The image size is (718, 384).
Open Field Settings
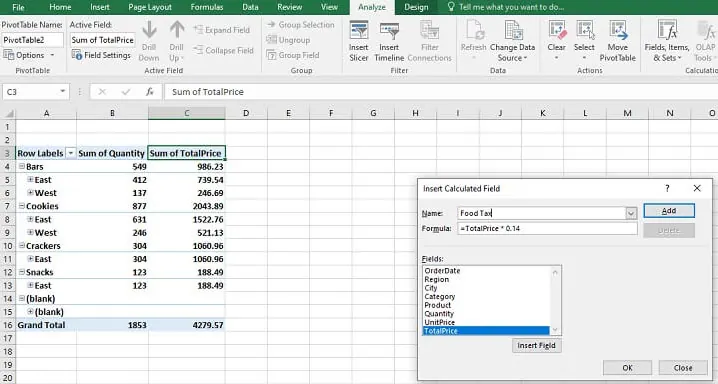point(101,55)
